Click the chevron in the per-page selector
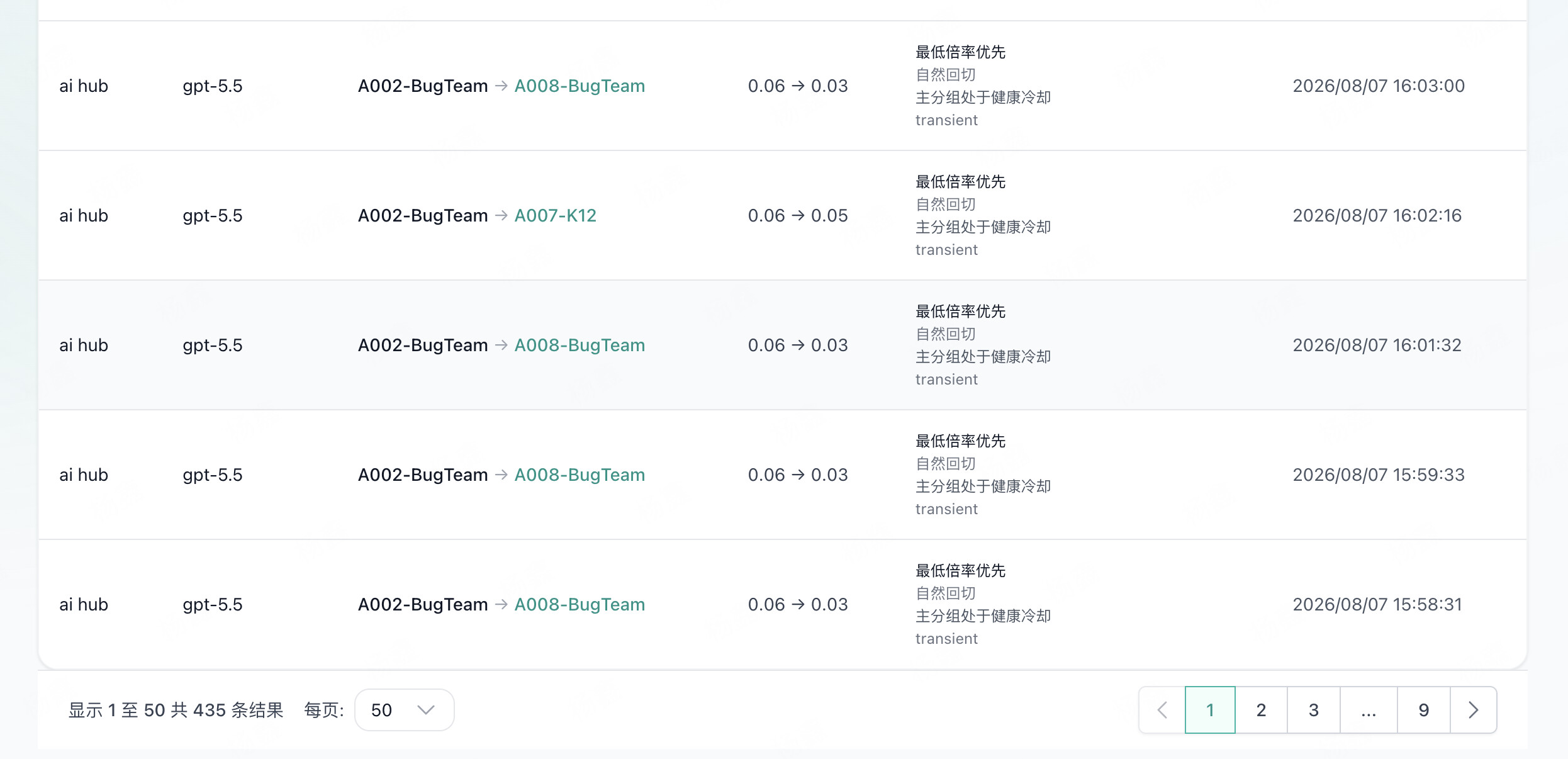 [426, 710]
